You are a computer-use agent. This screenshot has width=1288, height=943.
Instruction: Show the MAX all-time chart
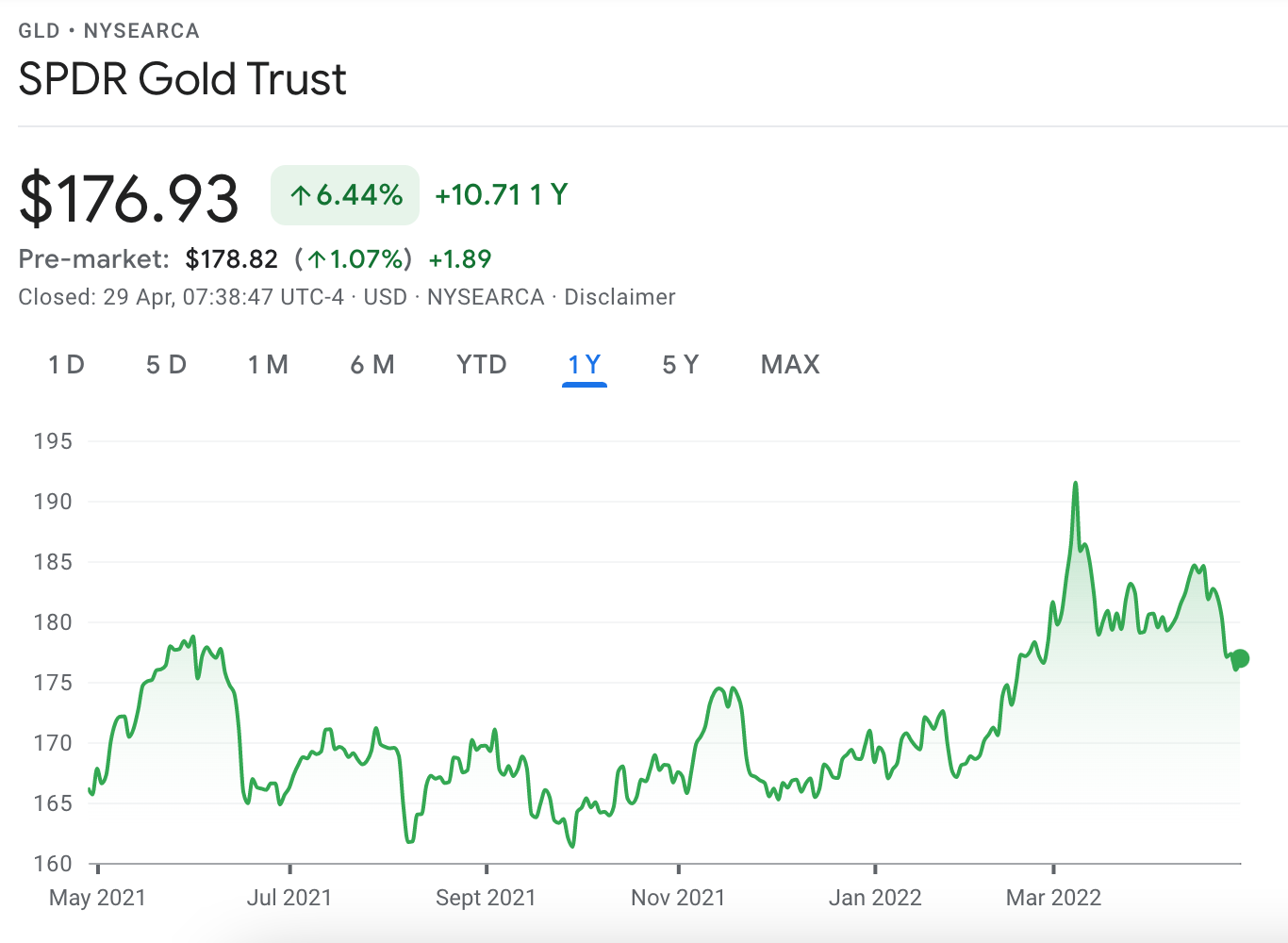789,364
